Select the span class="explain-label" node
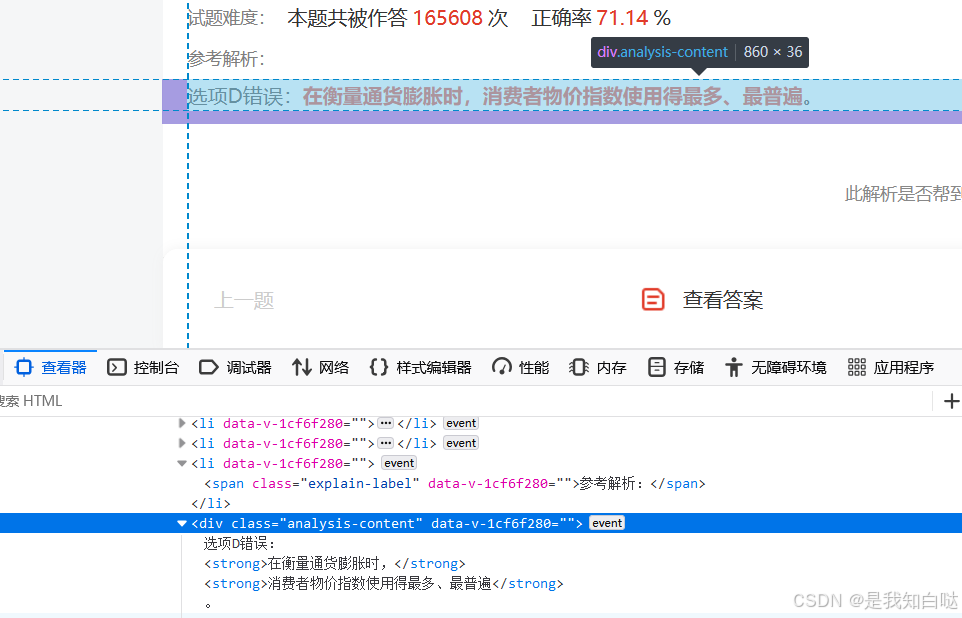962x618 pixels. [455, 484]
